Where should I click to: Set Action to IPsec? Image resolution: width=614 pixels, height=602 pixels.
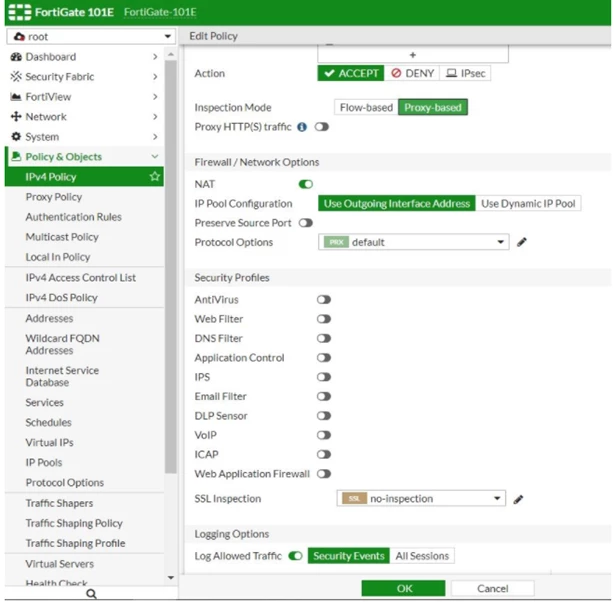click(465, 73)
